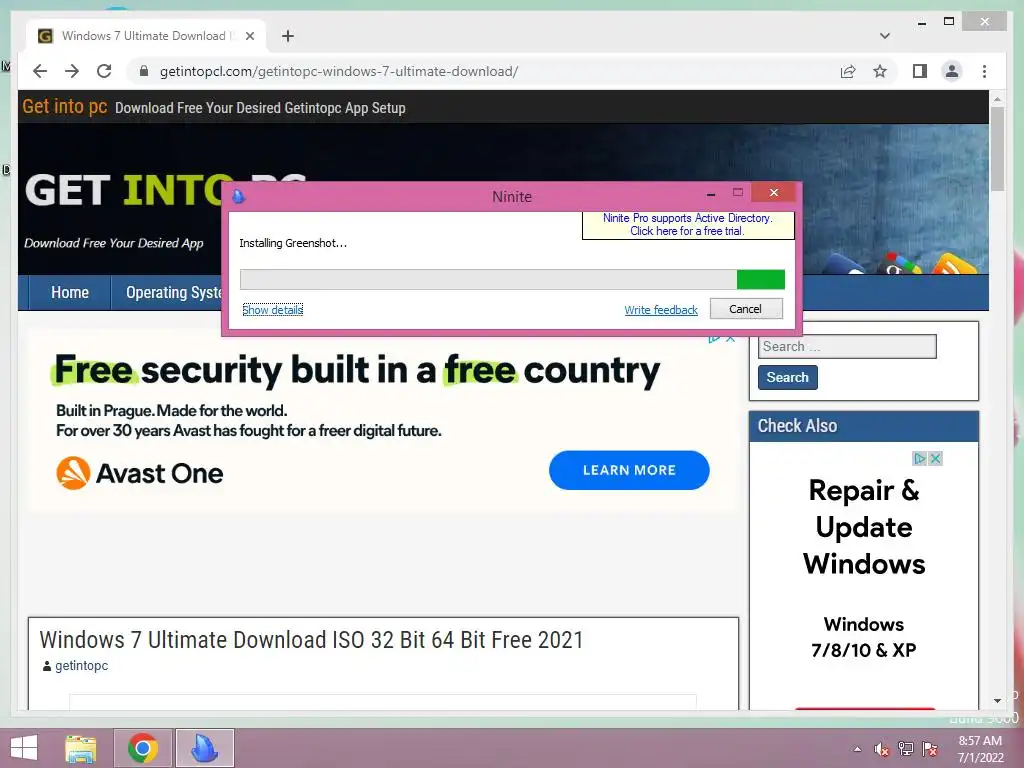Click the Avast LEARN MORE button
This screenshot has height=768, width=1024.
pyautogui.click(x=629, y=470)
